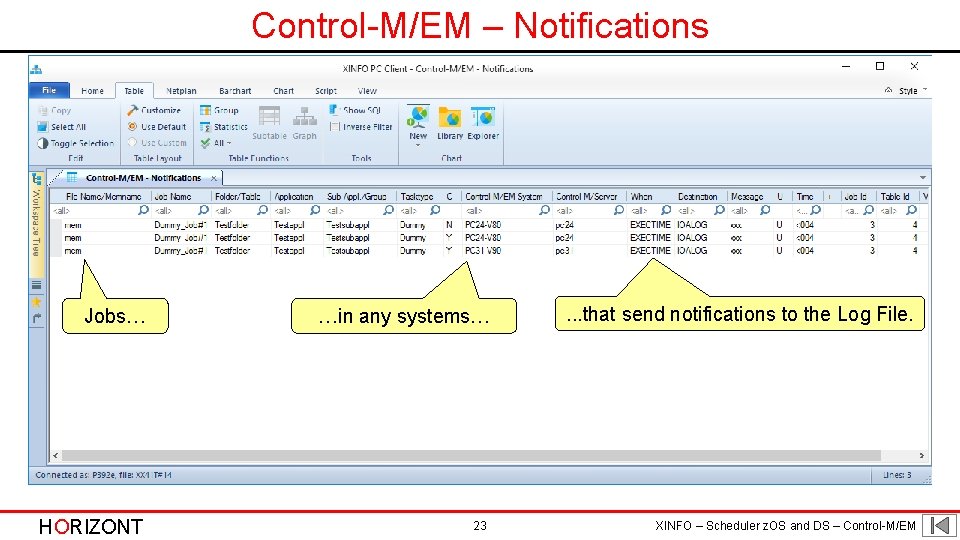Click Toggle Selection in the ribbon
This screenshot has height=540, width=960.
tap(76, 143)
